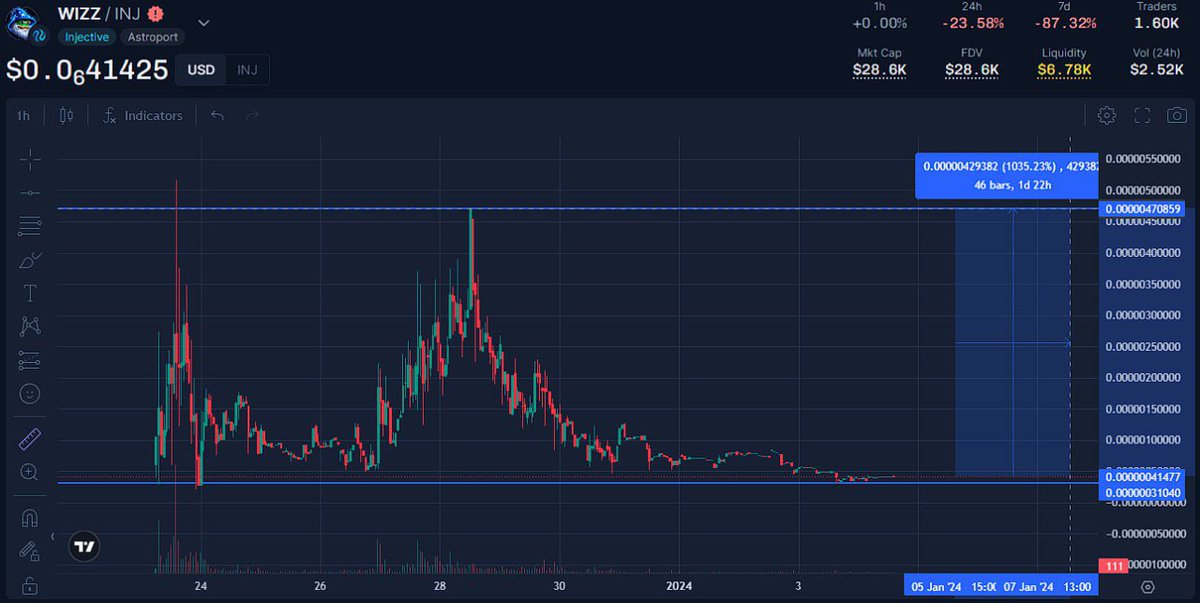The width and height of the screenshot is (1200, 603).
Task: Select the Text annotation tool
Action: click(28, 293)
